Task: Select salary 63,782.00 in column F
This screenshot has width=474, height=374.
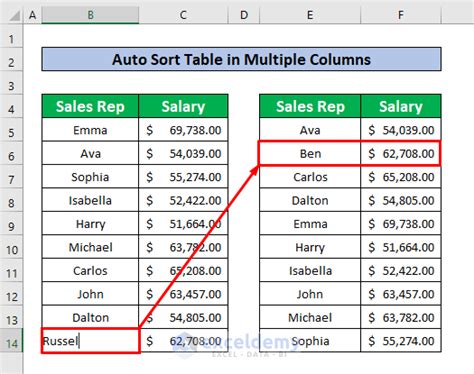Action: click(x=401, y=317)
